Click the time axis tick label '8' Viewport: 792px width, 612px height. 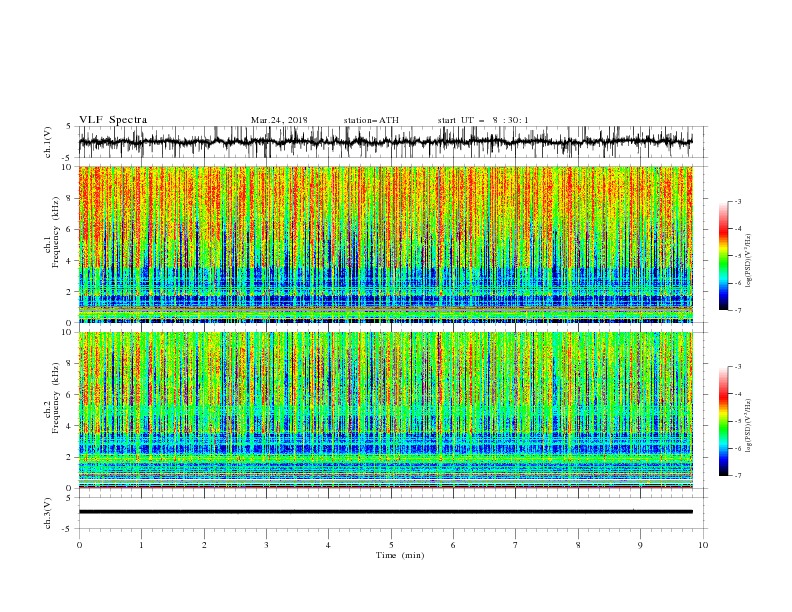(x=578, y=545)
